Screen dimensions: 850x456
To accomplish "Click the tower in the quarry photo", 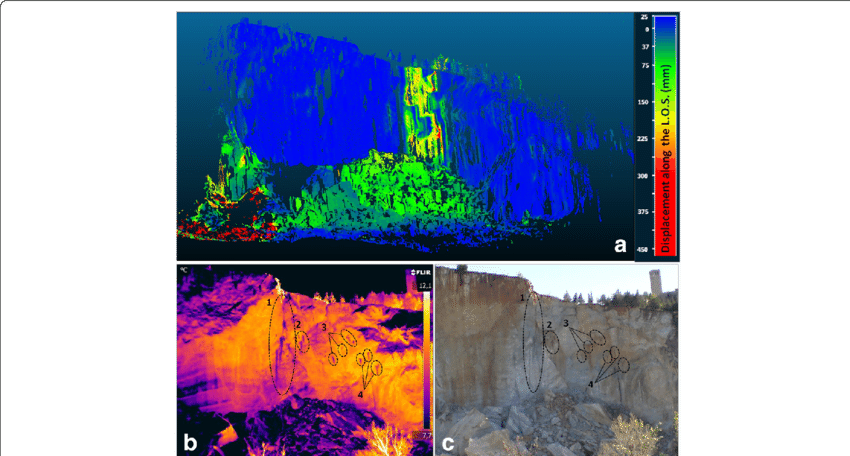I will pos(654,282).
